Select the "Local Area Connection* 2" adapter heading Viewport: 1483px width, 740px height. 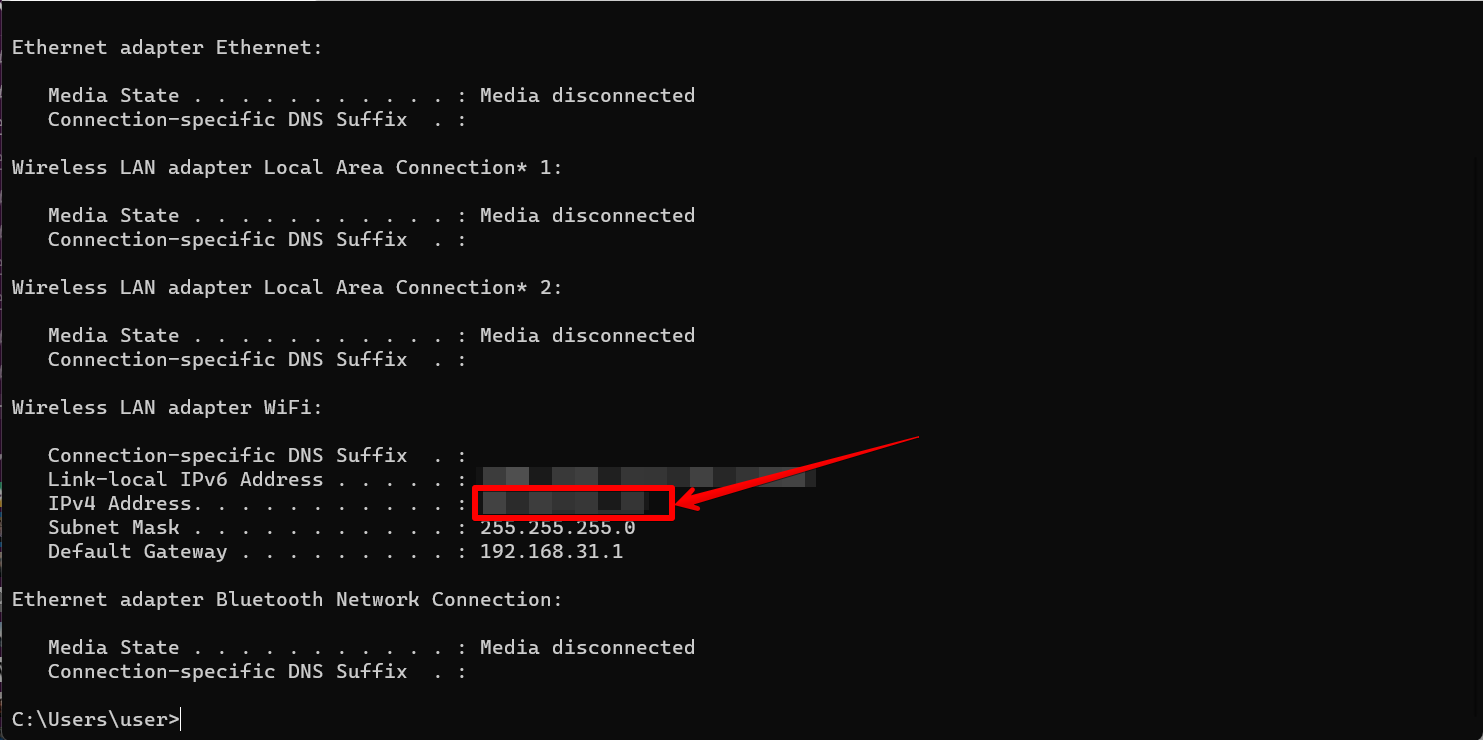[x=287, y=287]
